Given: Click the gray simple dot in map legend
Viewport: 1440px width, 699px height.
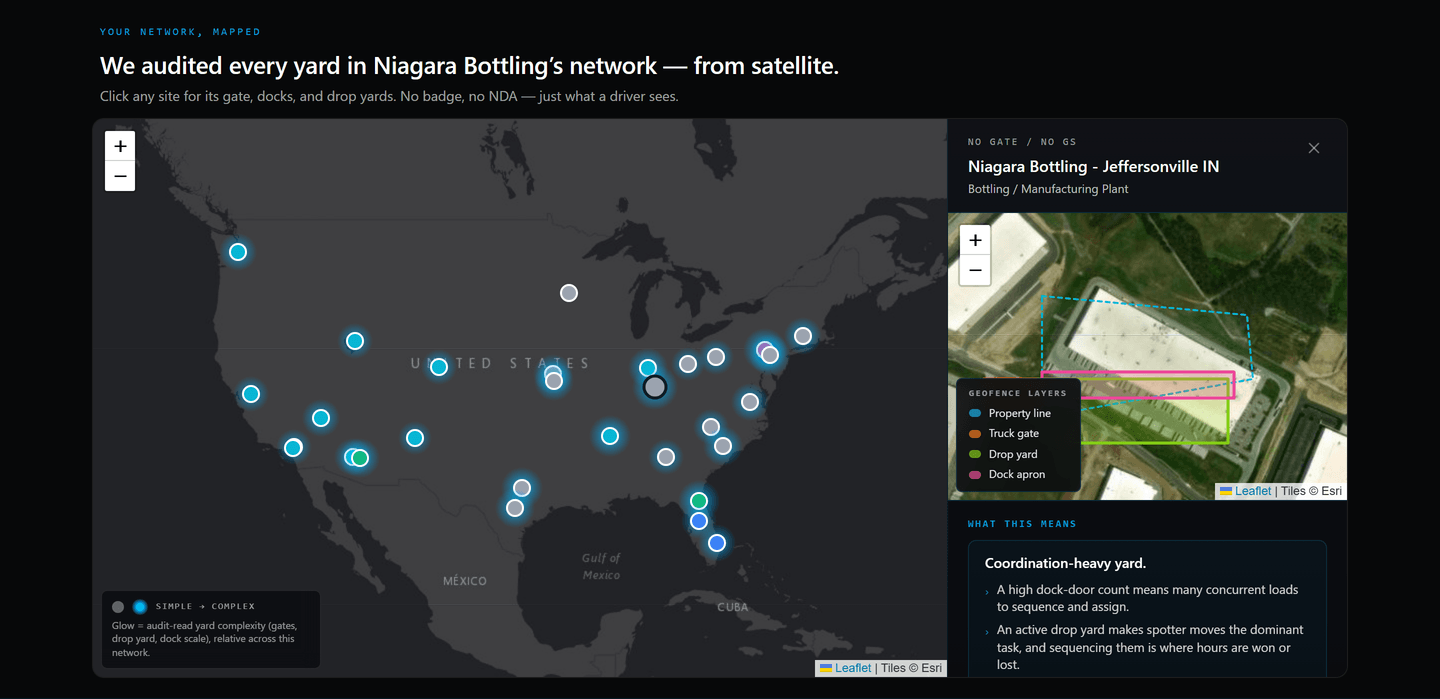Looking at the screenshot, I should (118, 607).
